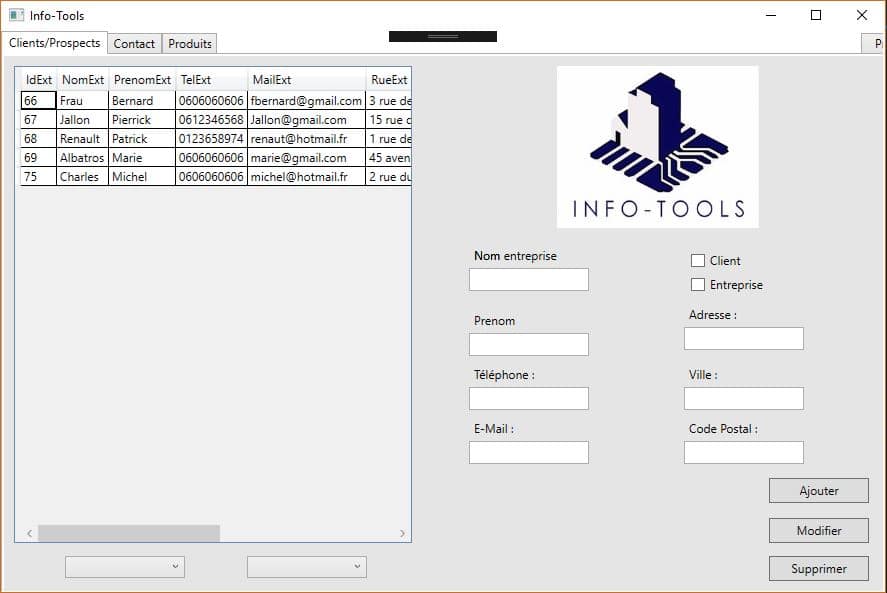Image resolution: width=887 pixels, height=593 pixels.
Task: Select the Patrick cell
Action: [x=142, y=139]
